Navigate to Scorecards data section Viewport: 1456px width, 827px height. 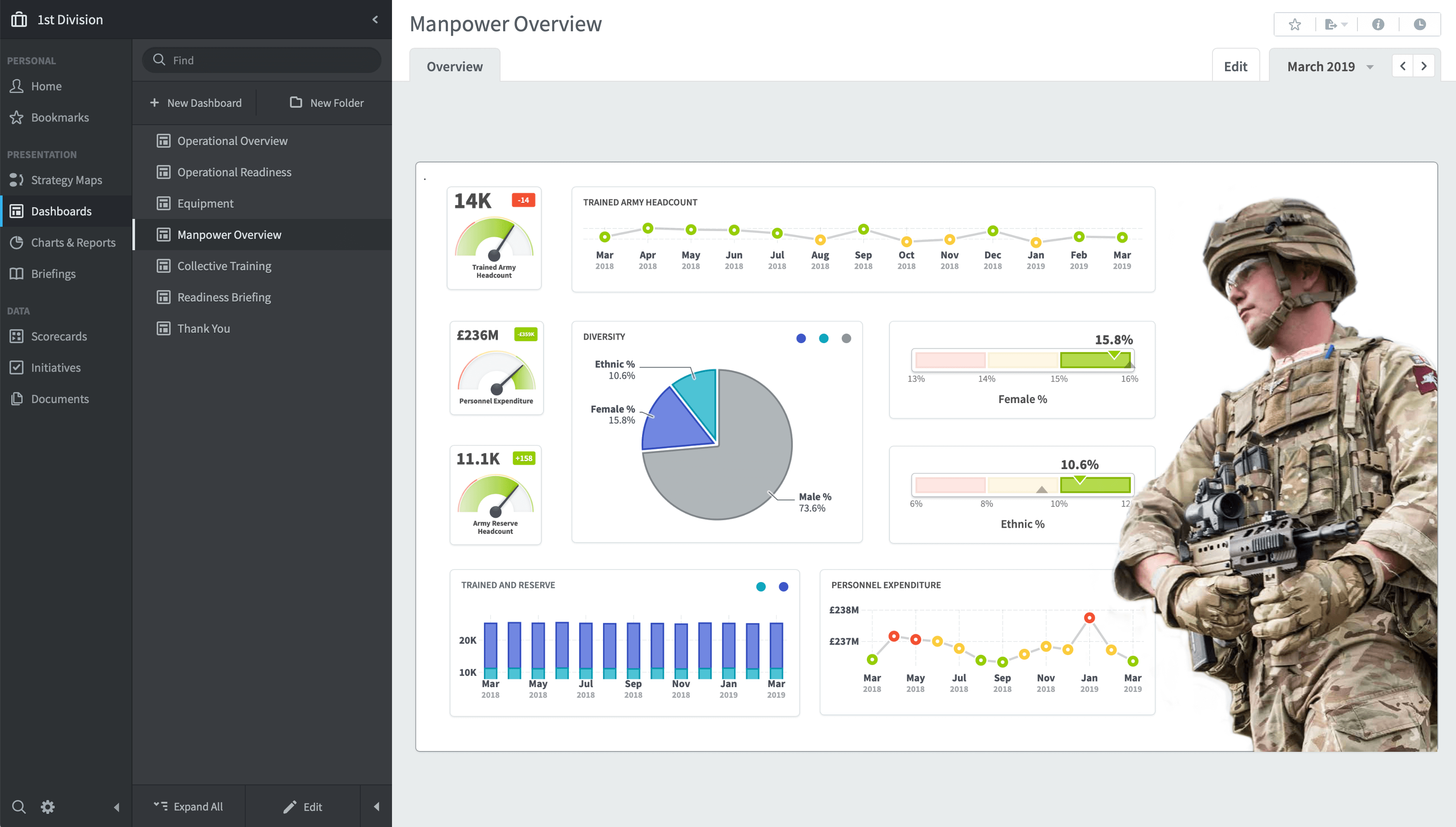tap(58, 335)
